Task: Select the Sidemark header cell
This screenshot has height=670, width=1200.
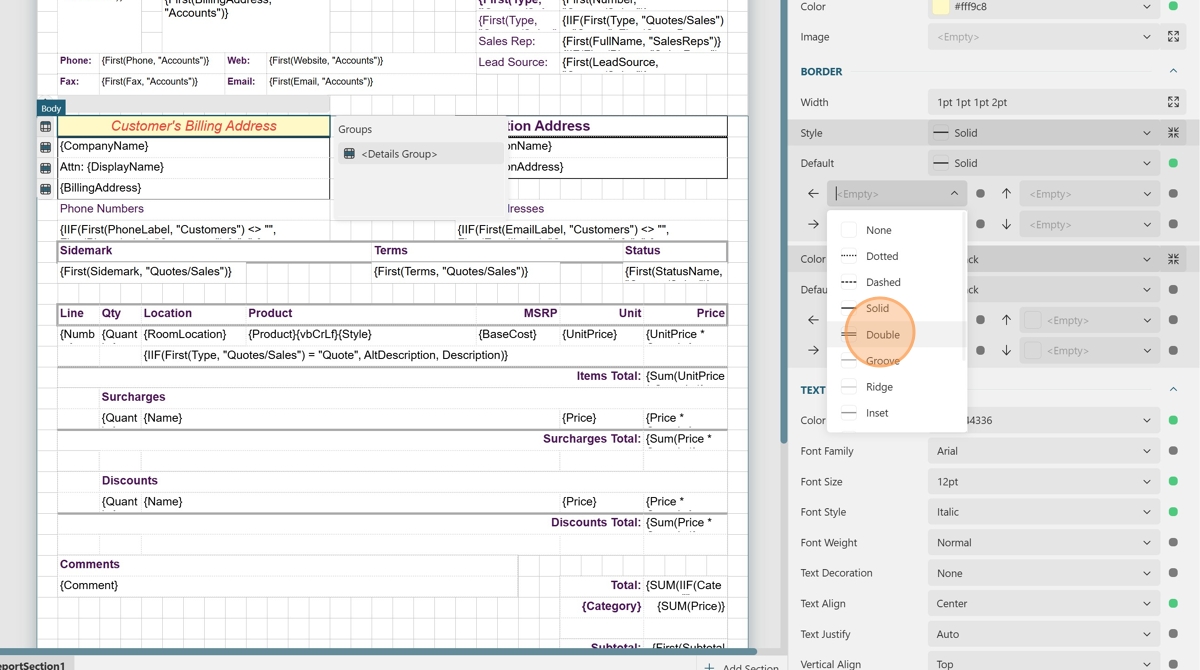Action: (x=215, y=251)
